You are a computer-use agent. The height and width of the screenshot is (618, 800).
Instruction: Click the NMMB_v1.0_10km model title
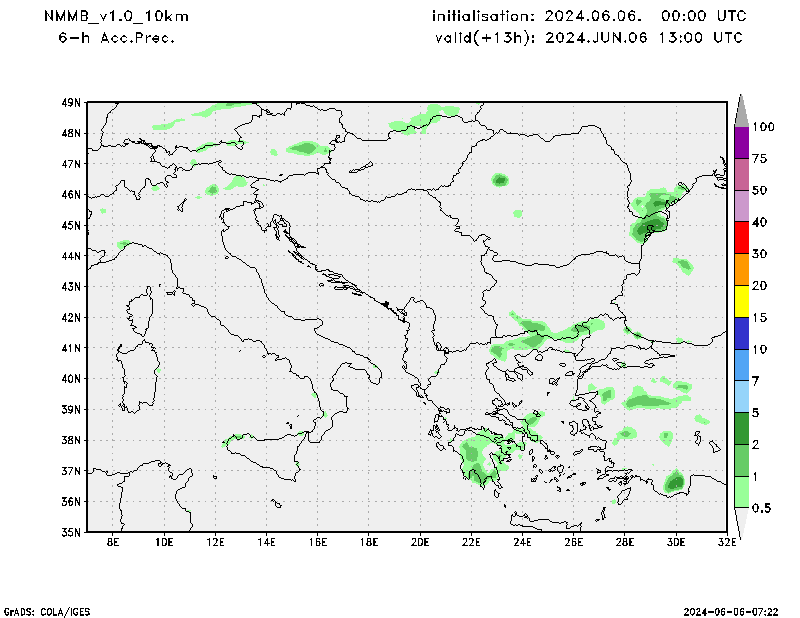coord(116,17)
